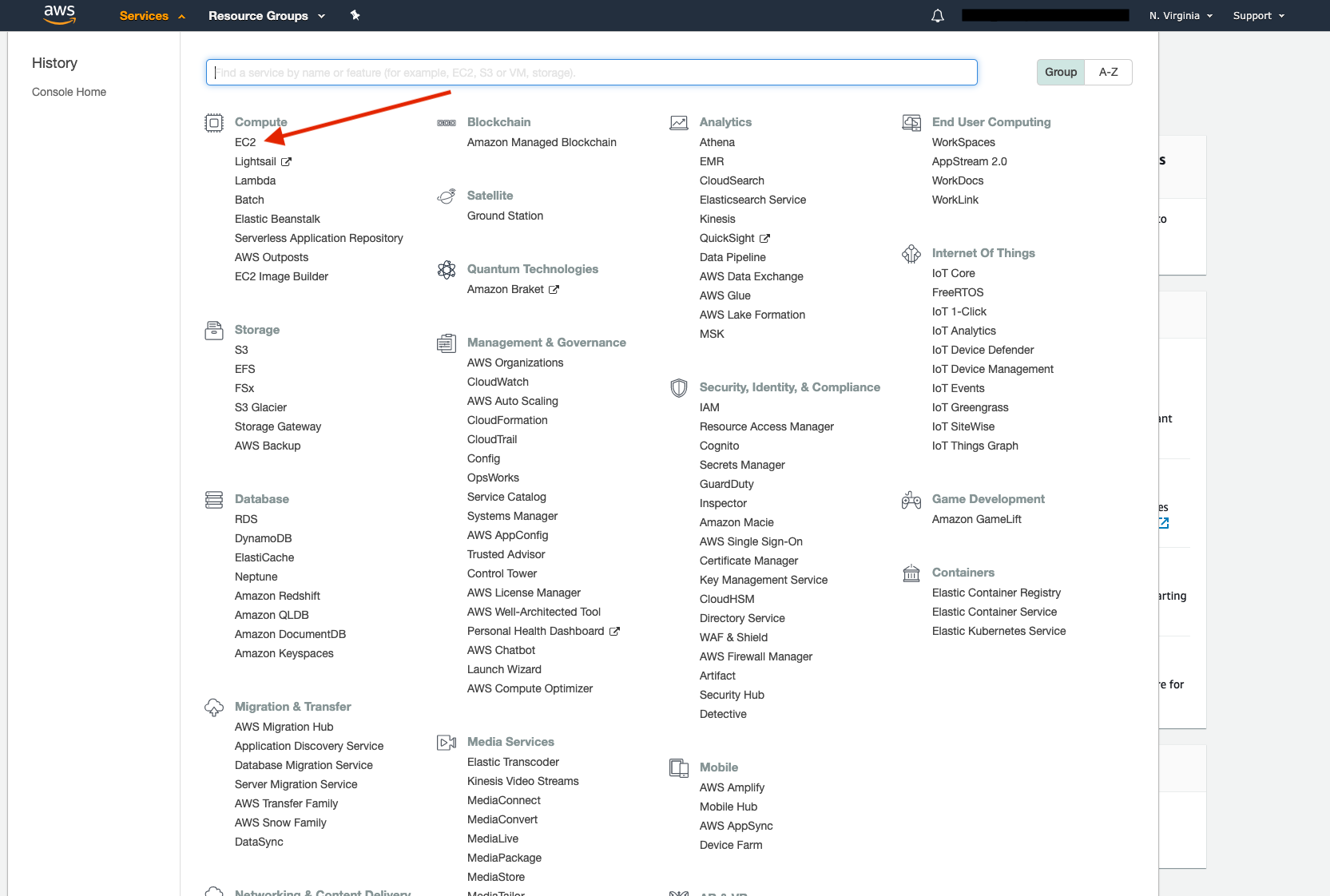Open the S3 service
This screenshot has height=896, width=1330.
(x=241, y=350)
